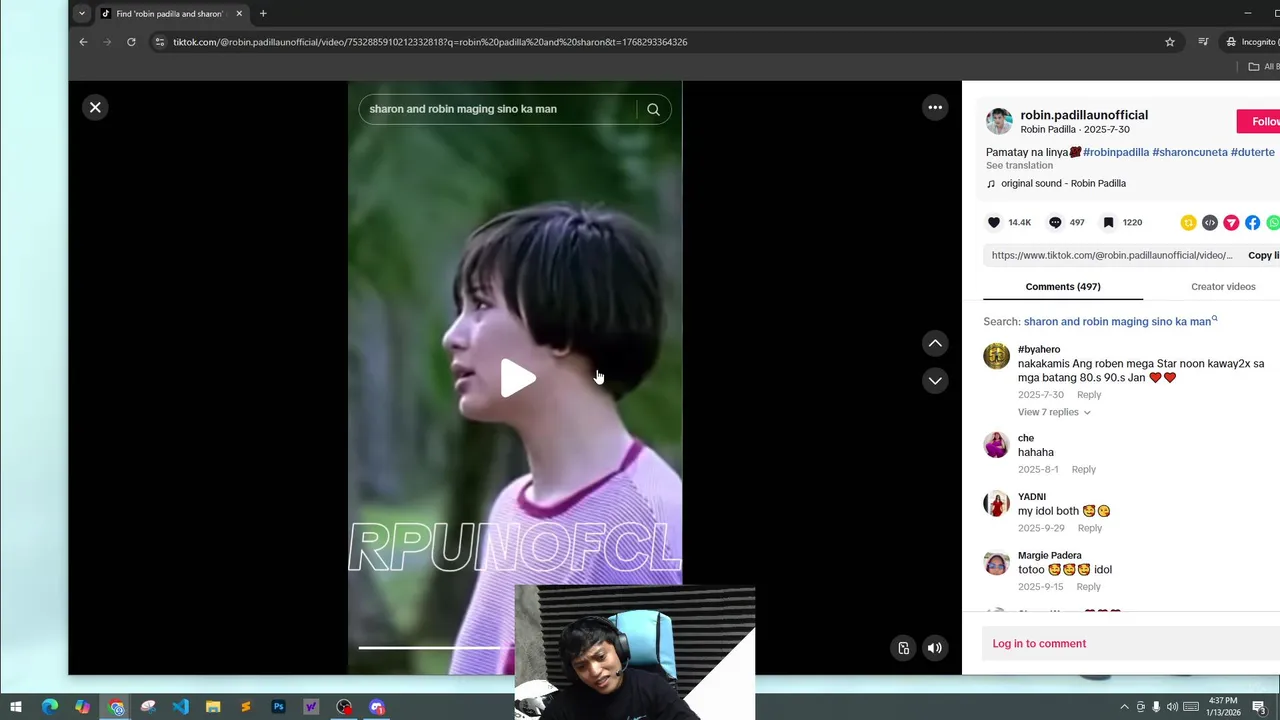Show hidden system tray icons
Viewport: 1280px width, 720px height.
tap(1124, 707)
